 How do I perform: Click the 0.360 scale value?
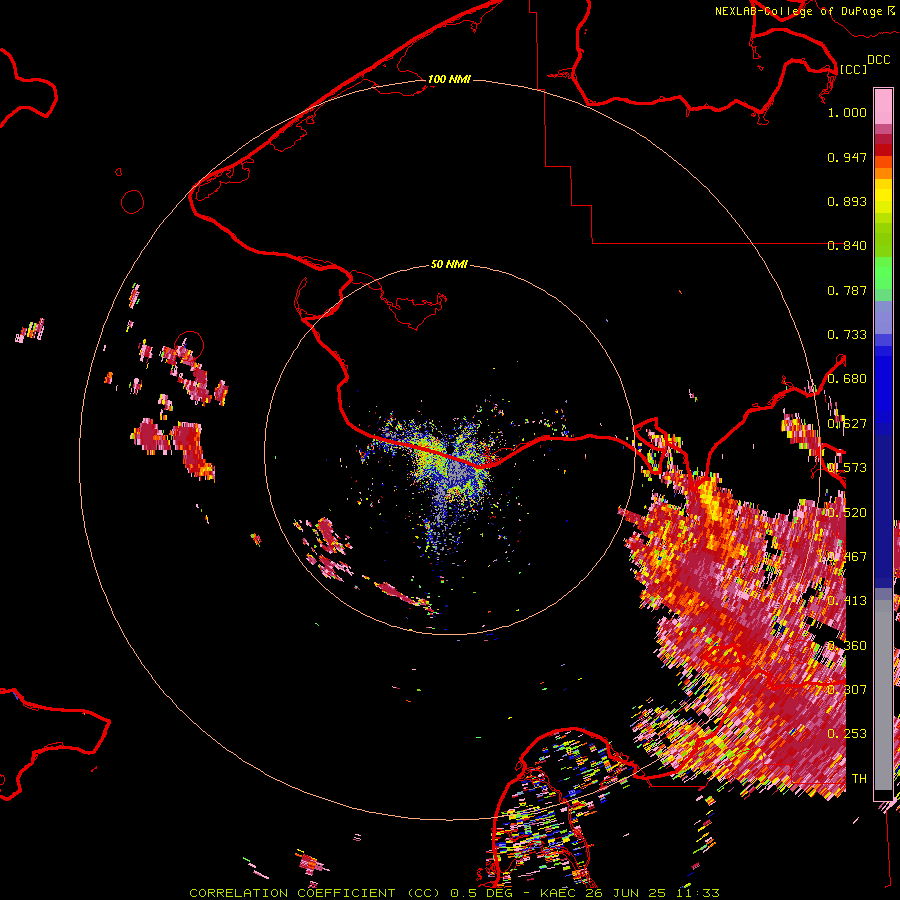pyautogui.click(x=847, y=645)
